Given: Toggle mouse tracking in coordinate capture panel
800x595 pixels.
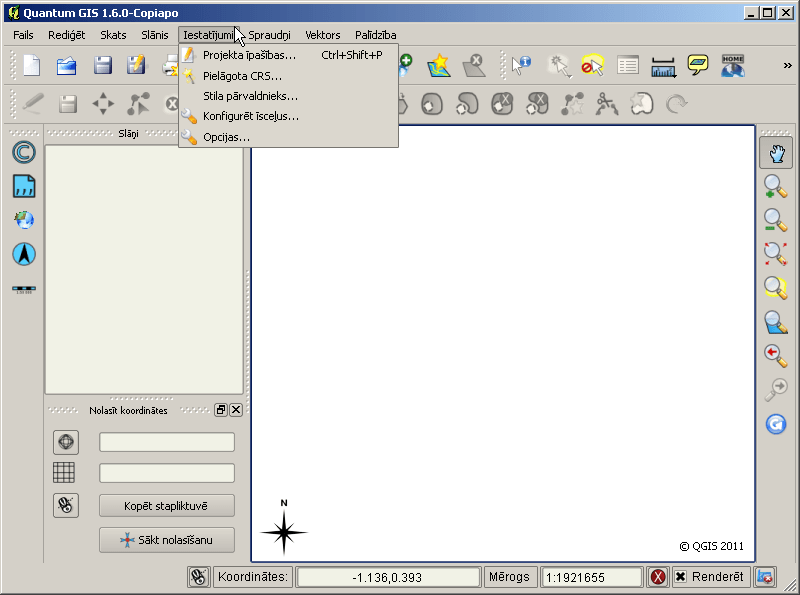Looking at the screenshot, I should tap(66, 505).
